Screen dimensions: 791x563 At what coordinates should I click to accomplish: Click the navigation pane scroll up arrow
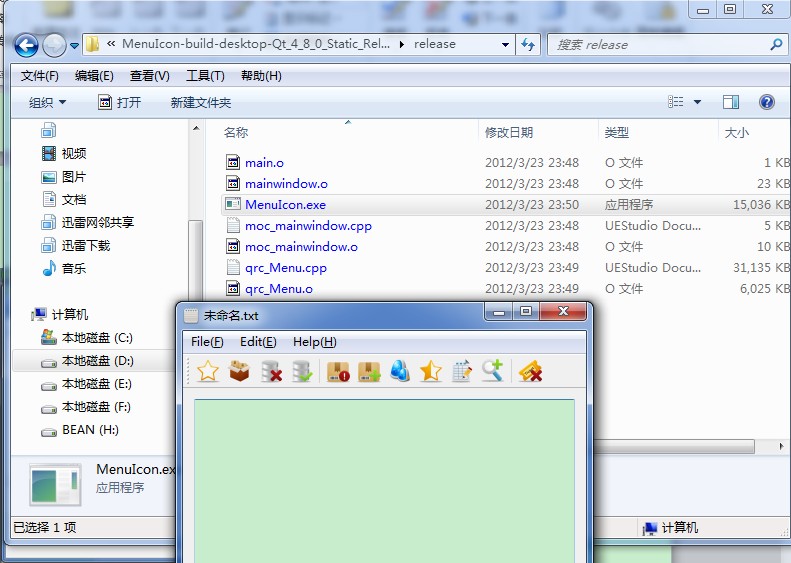[x=196, y=128]
